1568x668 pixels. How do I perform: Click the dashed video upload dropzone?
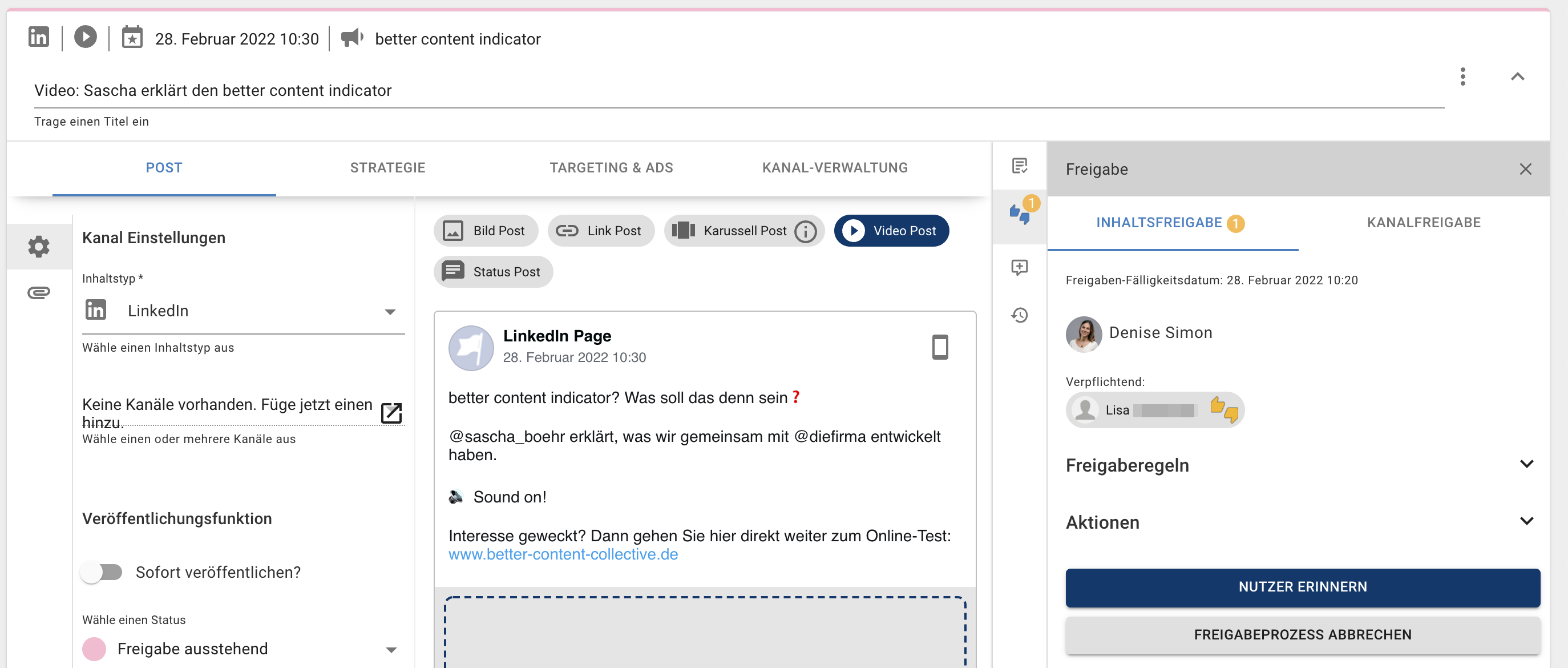coord(705,632)
